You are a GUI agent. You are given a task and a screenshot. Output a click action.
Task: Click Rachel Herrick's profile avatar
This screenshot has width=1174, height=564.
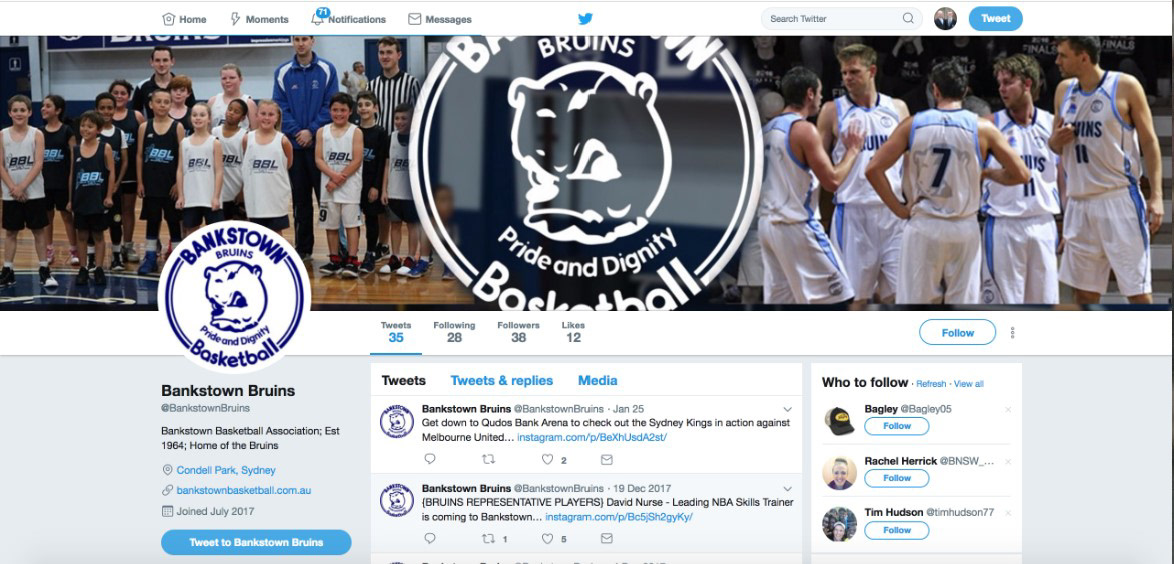click(x=839, y=473)
